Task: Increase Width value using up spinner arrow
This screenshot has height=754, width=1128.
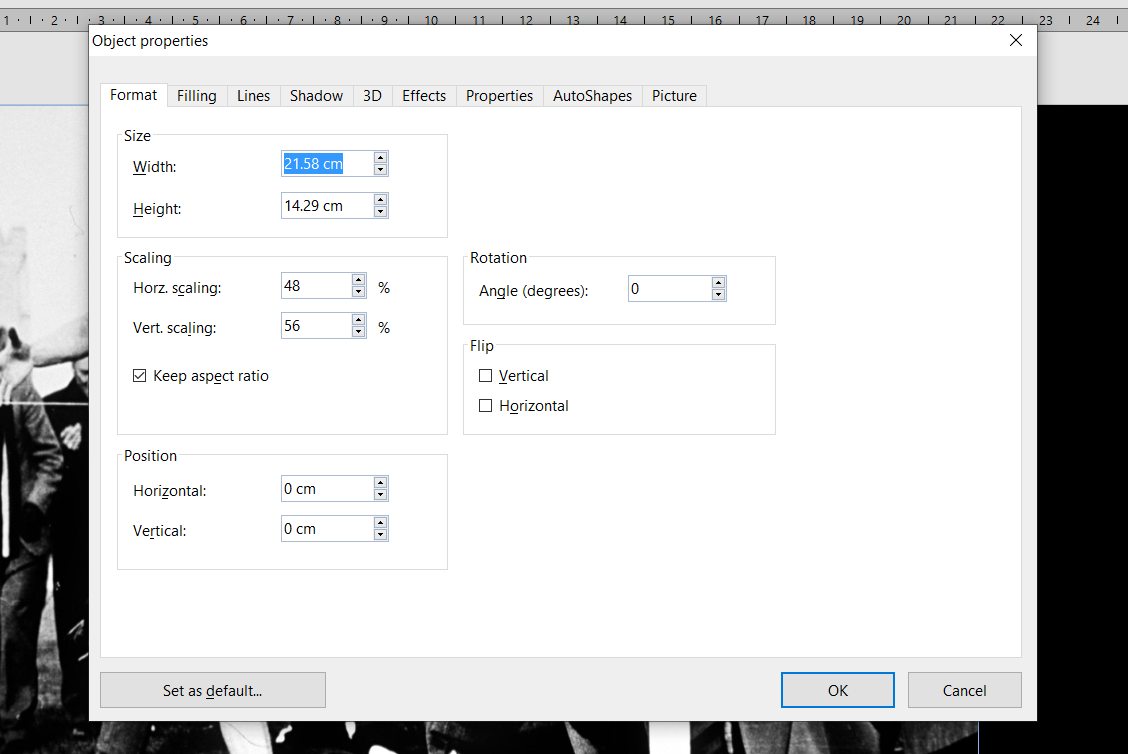Action: pyautogui.click(x=380, y=158)
